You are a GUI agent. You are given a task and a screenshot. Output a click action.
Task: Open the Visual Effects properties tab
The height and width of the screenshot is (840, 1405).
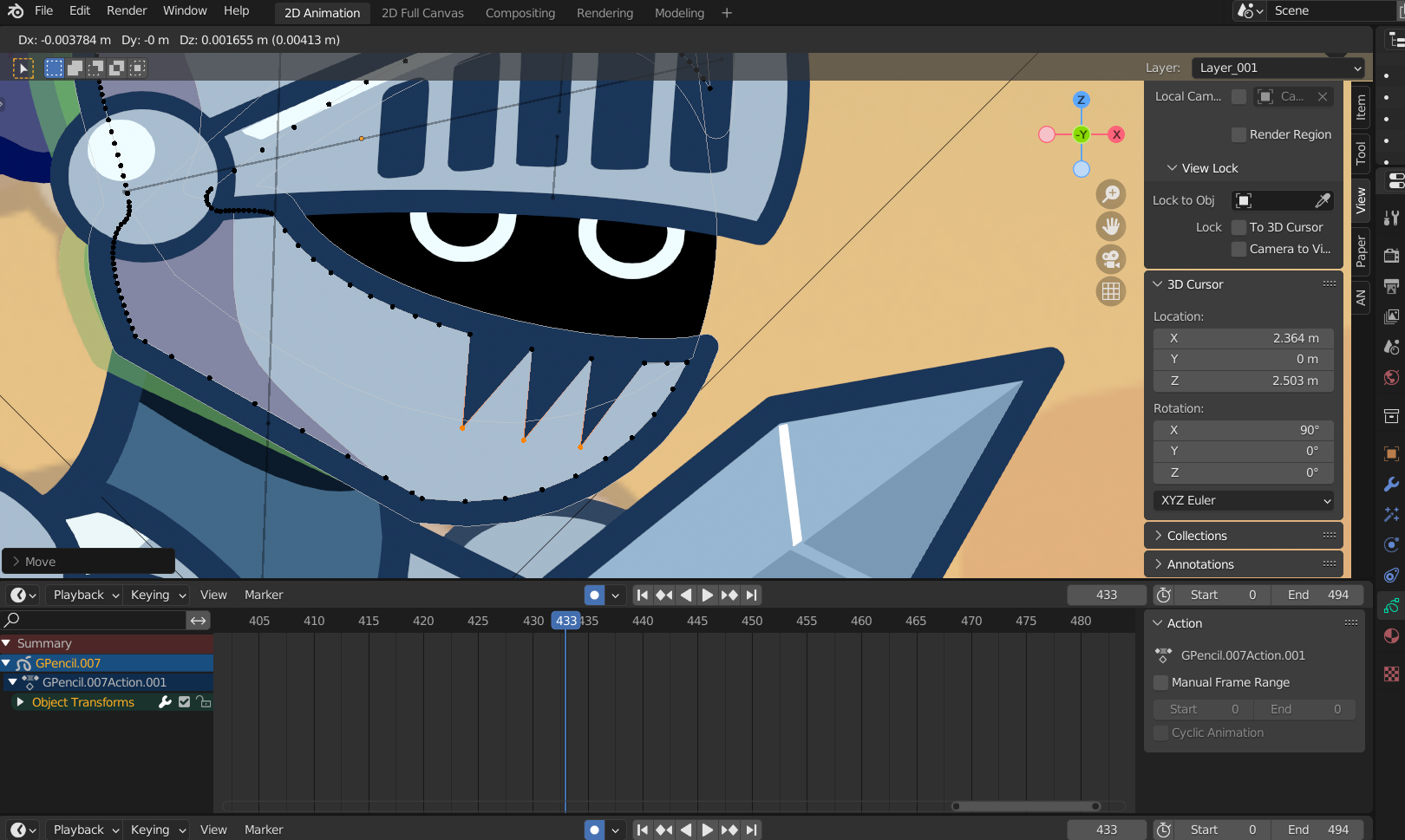(1391, 514)
